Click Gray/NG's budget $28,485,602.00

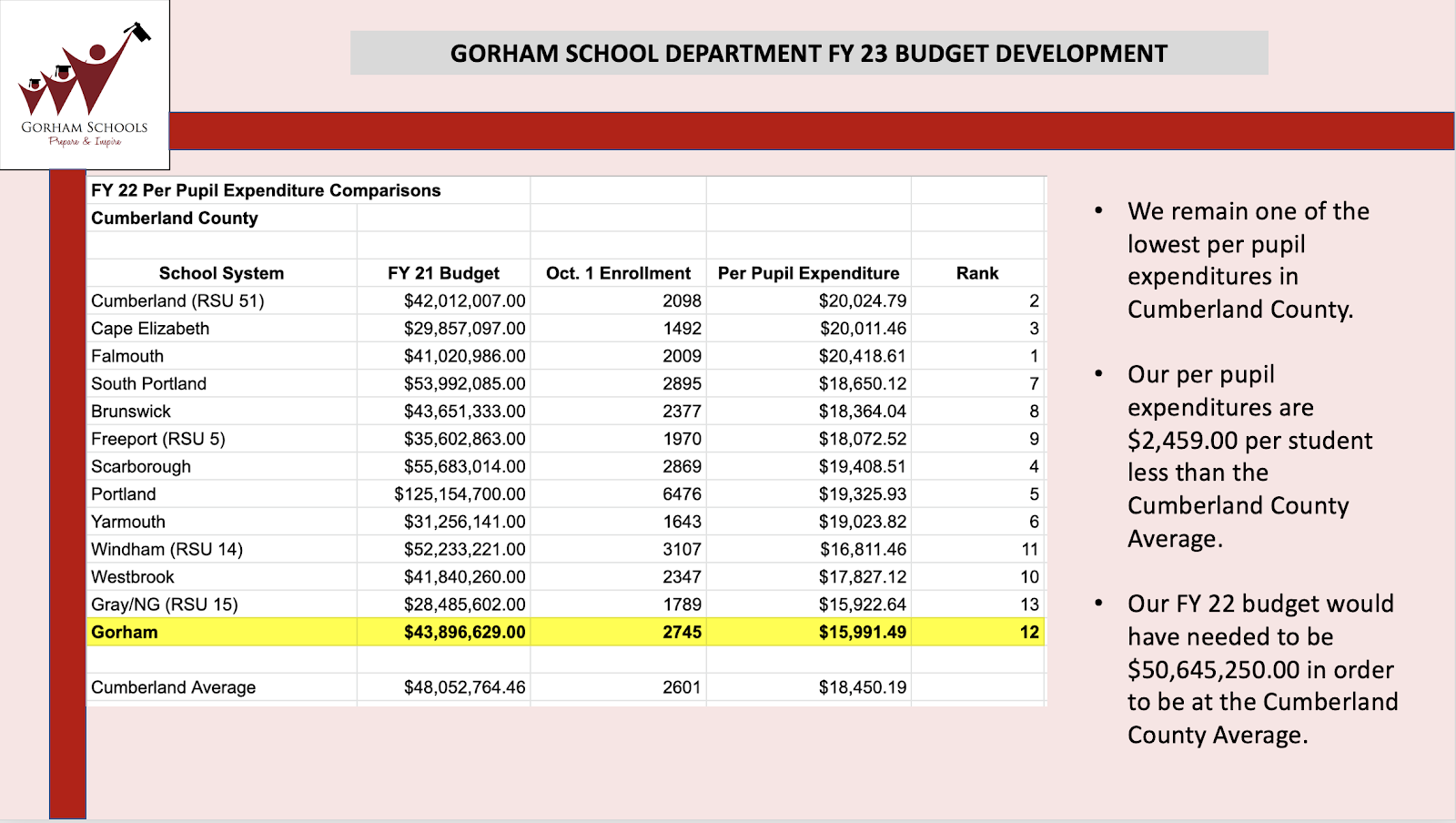point(465,605)
